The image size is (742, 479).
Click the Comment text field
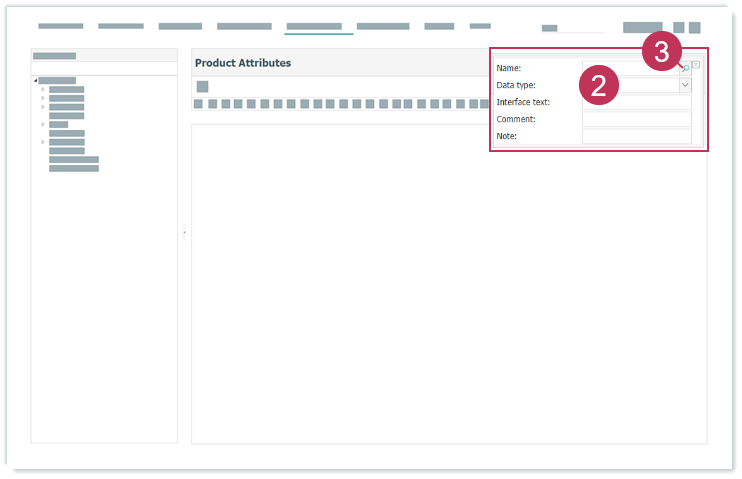click(x=636, y=119)
